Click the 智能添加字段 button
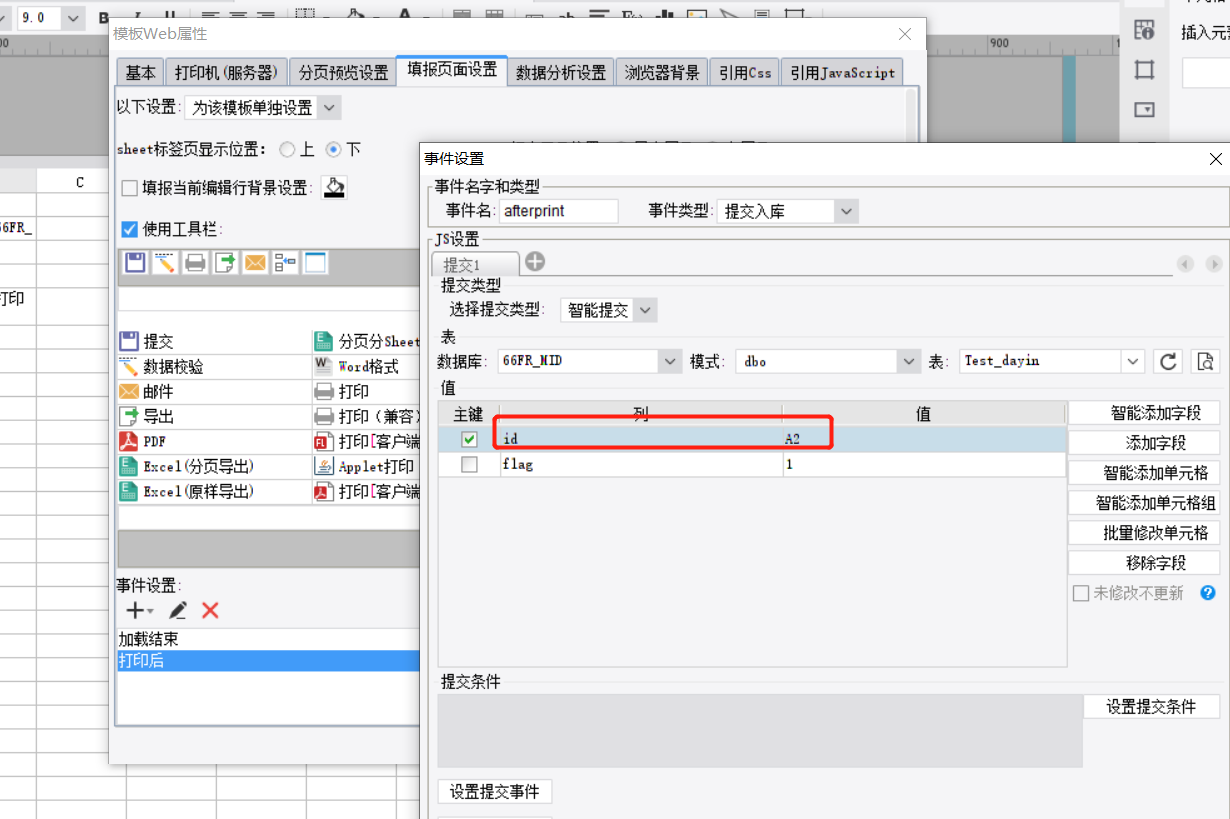Screen dimensions: 1230x819 [1144, 413]
